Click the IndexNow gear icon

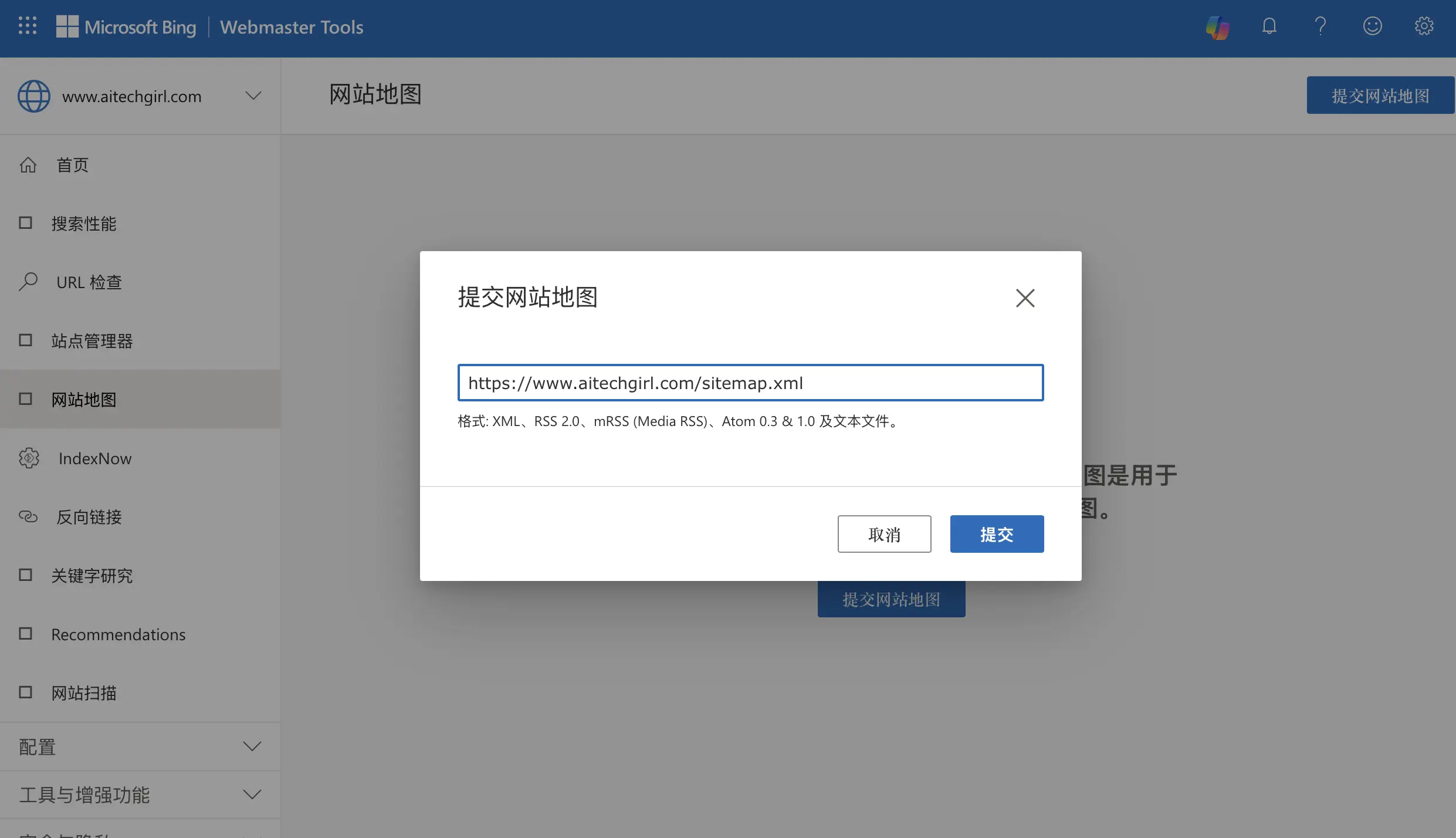coord(29,458)
